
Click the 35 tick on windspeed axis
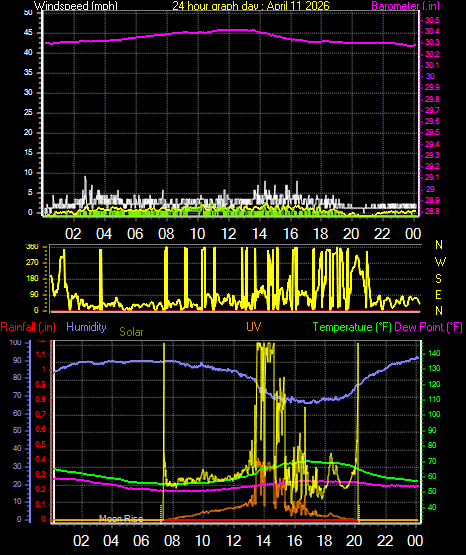[x=28, y=73]
